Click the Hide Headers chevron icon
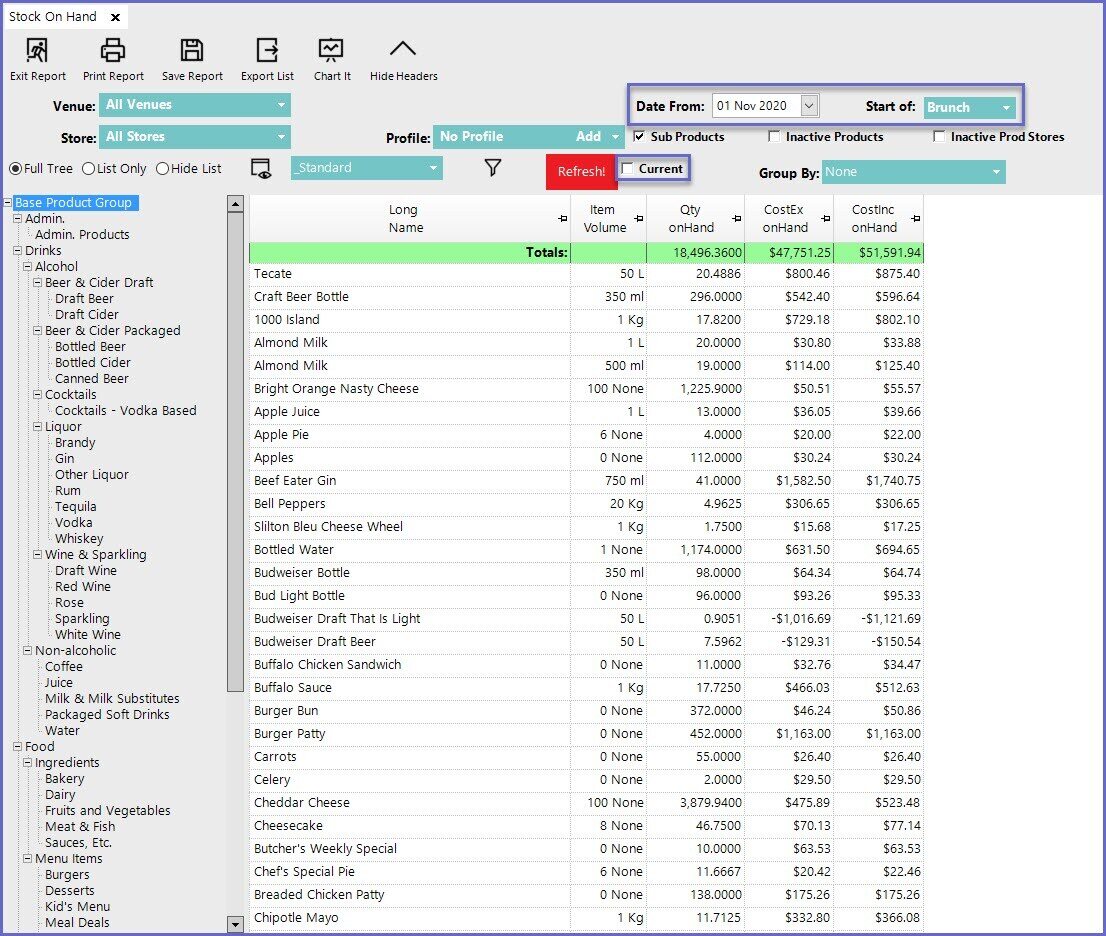 pyautogui.click(x=403, y=50)
